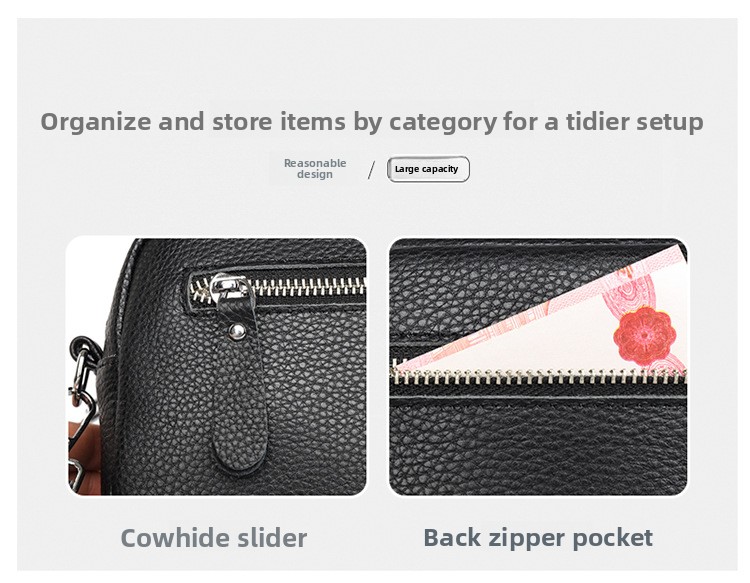750x583 pixels.
Task: Click the silver zipper pull on the left photo
Action: (x=229, y=287)
